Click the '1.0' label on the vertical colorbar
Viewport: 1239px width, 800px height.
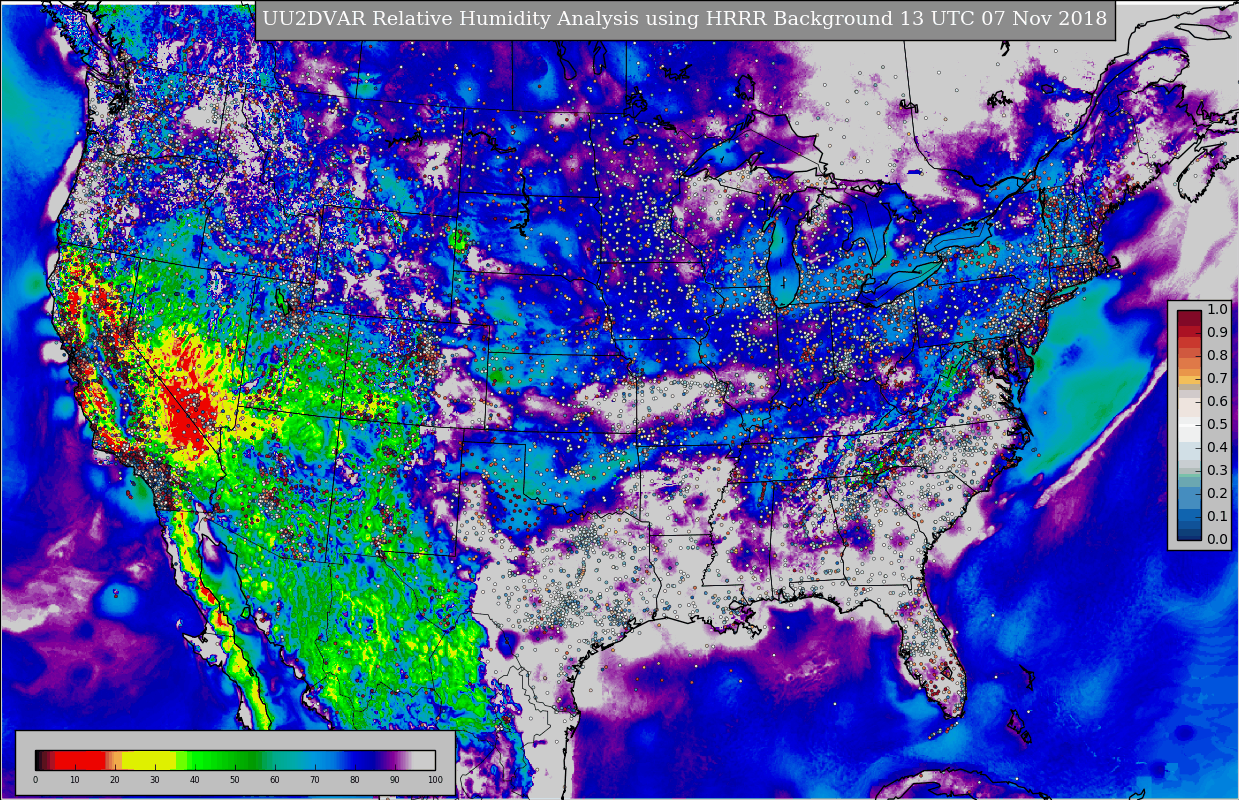[1217, 309]
